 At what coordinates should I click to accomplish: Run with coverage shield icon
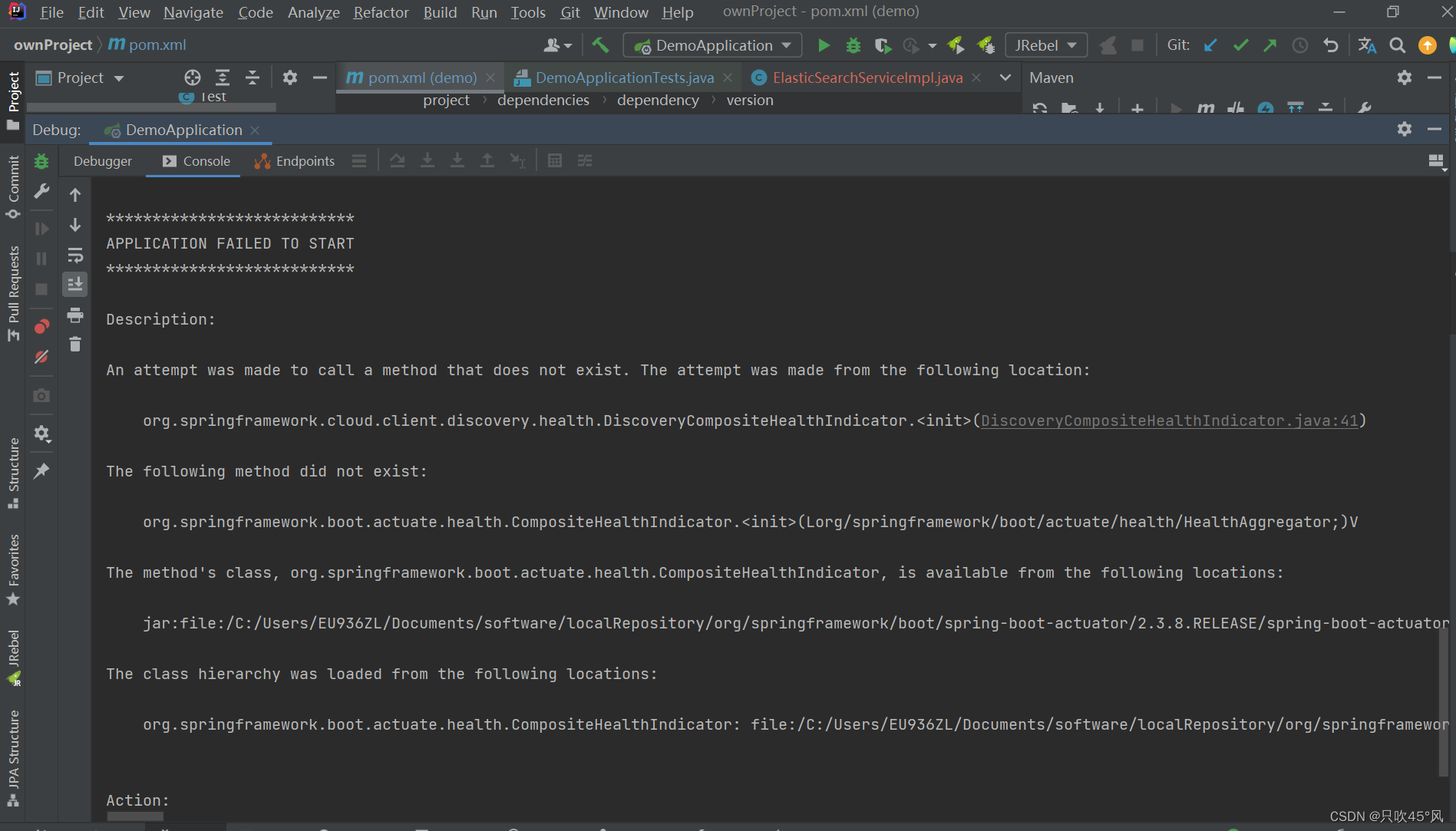(x=883, y=45)
